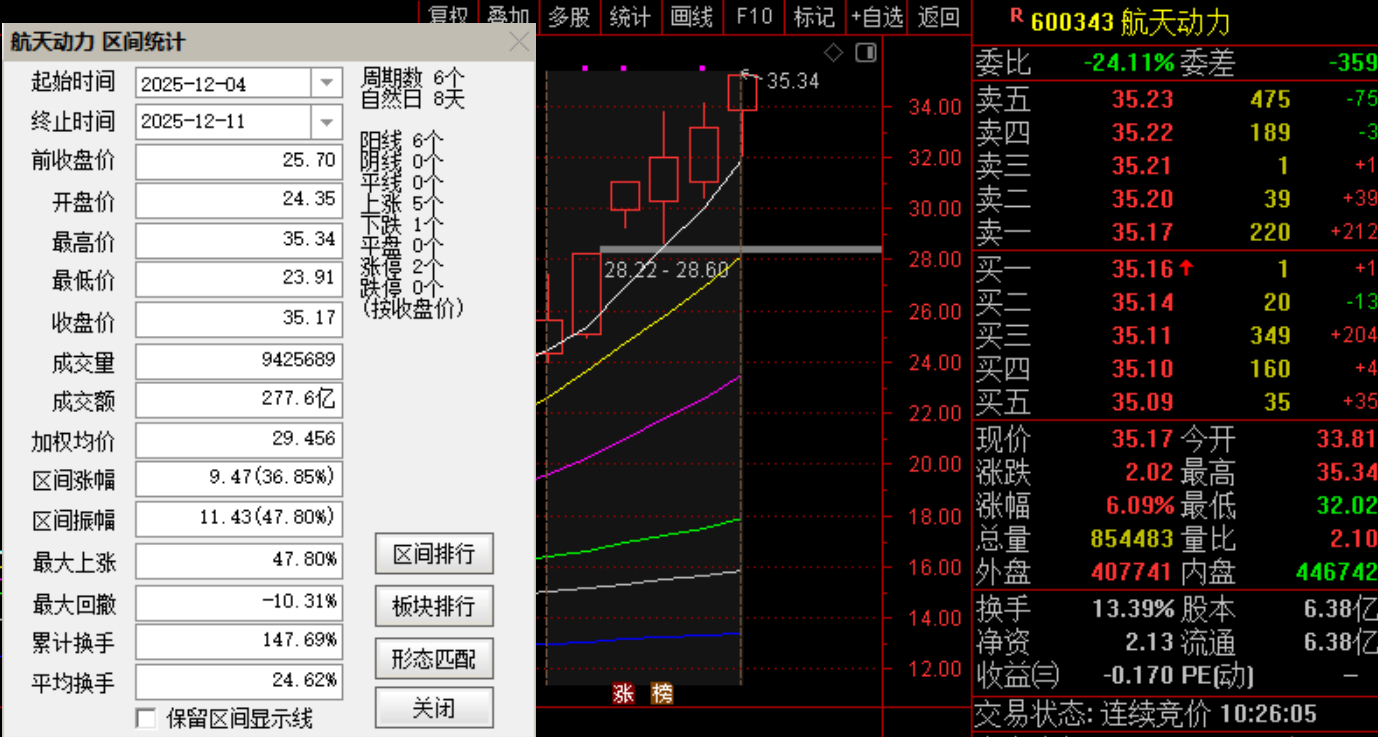Click the 卖五 price 35.23

pos(1142,99)
